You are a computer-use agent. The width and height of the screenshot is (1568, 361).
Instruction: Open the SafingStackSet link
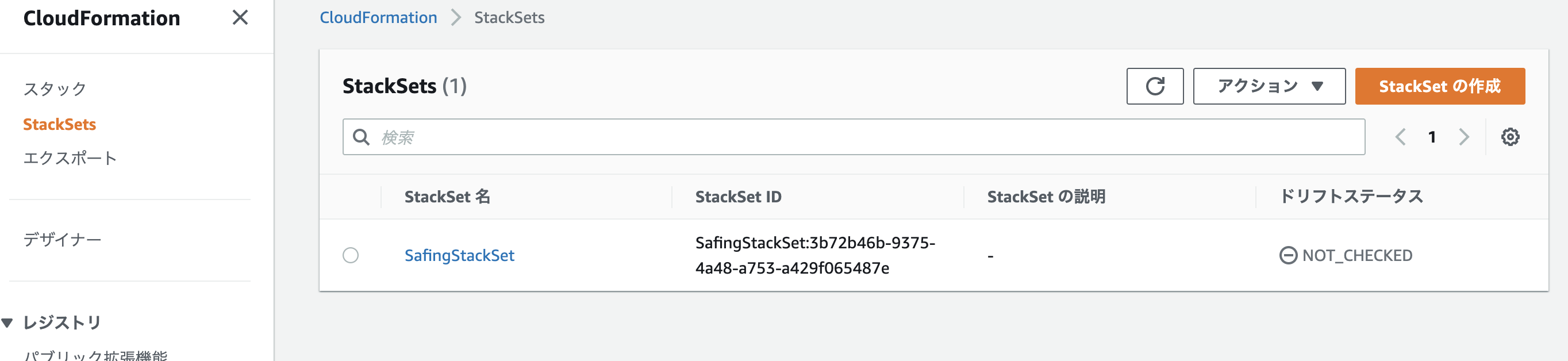pyautogui.click(x=460, y=256)
